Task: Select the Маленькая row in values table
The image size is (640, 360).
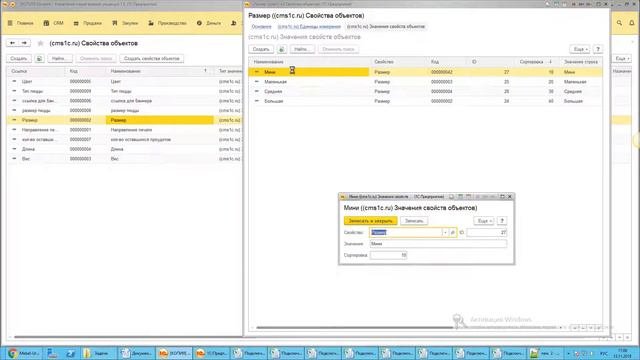Action: click(425, 82)
